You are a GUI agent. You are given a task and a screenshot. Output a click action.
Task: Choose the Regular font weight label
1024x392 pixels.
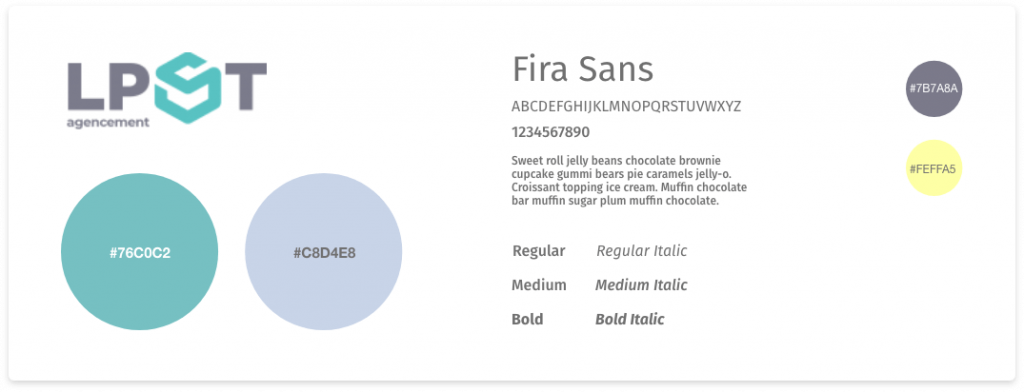coord(539,251)
